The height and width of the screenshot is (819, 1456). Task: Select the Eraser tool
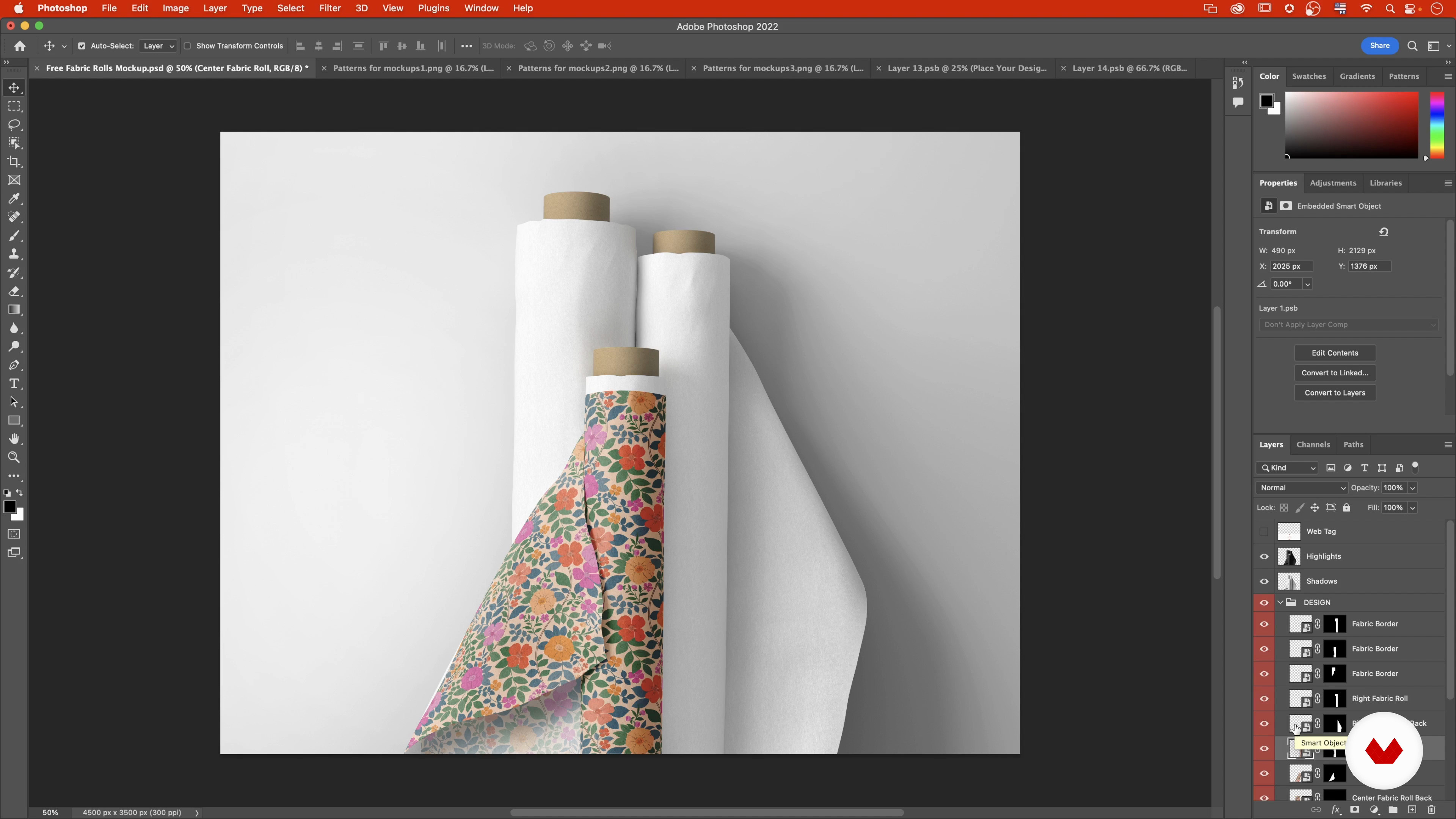14,291
